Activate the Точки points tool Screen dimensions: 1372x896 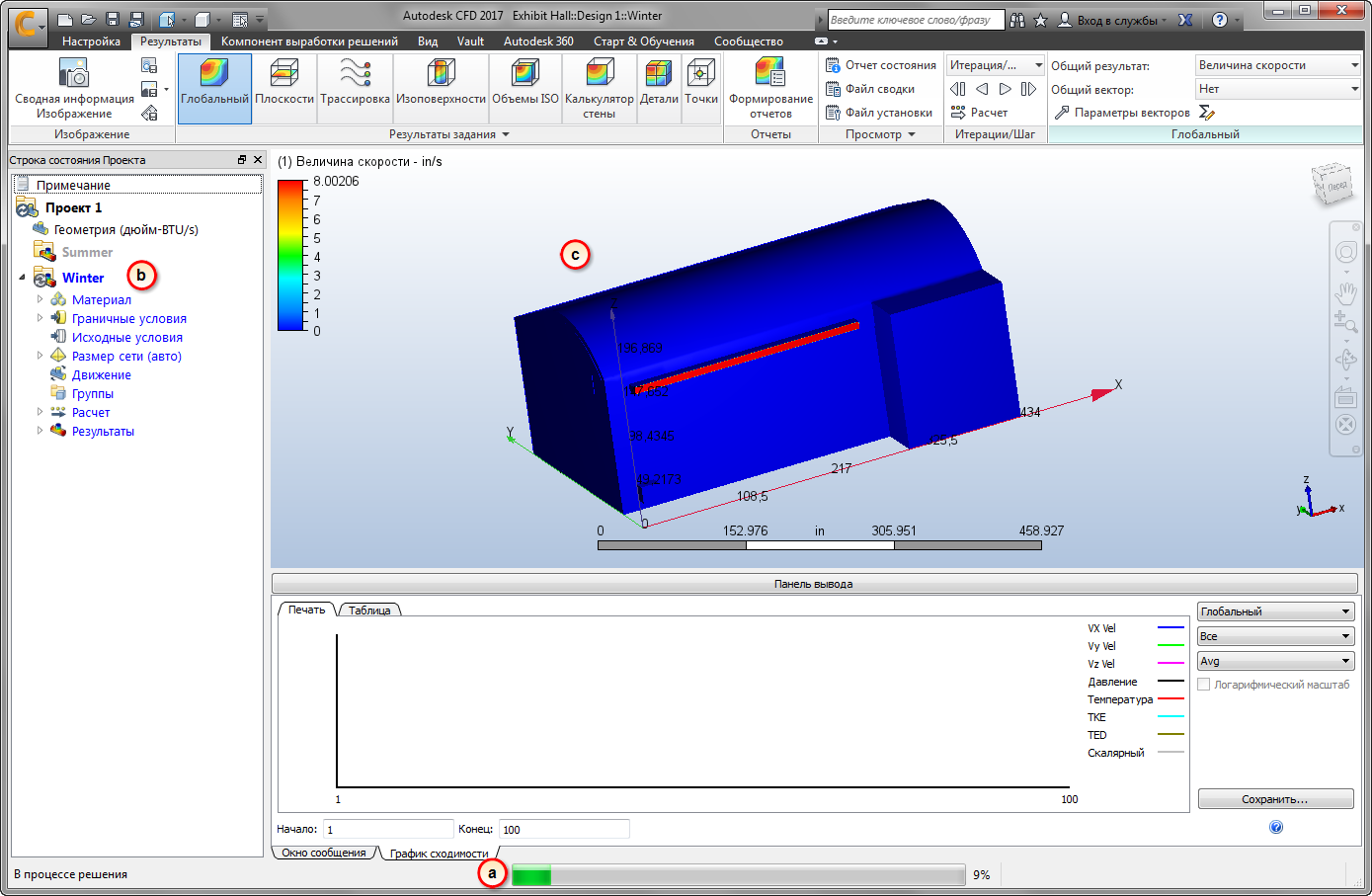[701, 87]
